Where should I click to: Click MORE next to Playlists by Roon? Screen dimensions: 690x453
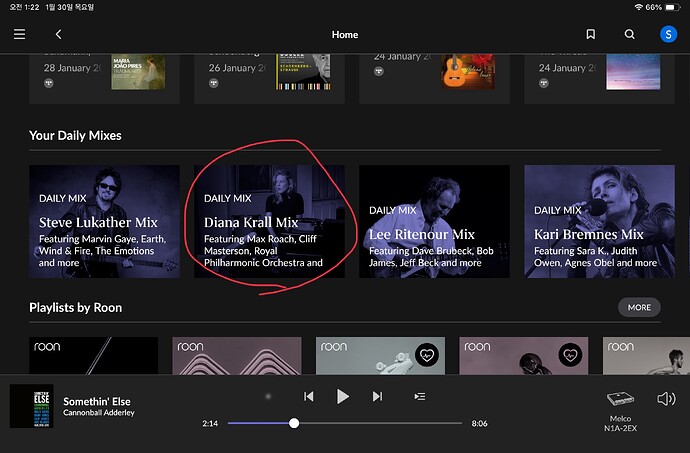point(639,307)
